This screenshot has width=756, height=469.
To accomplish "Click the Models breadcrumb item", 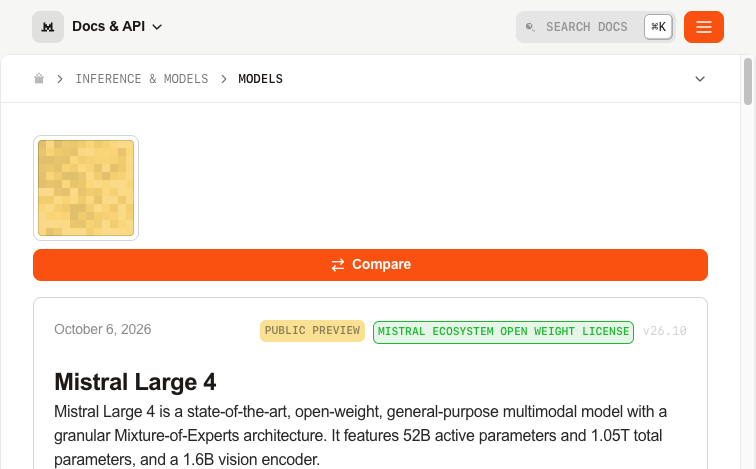I will coord(260,79).
